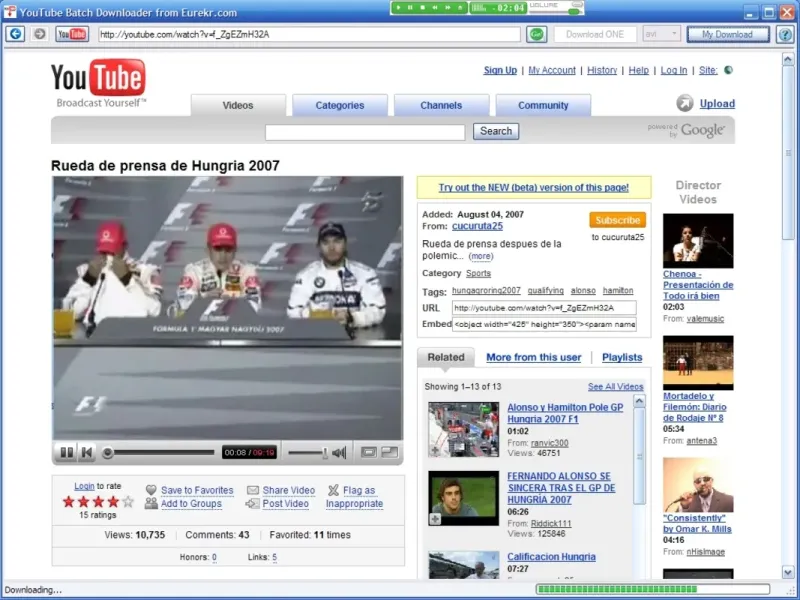Pause the video in the player
The width and height of the screenshot is (800, 600).
pyautogui.click(x=66, y=453)
